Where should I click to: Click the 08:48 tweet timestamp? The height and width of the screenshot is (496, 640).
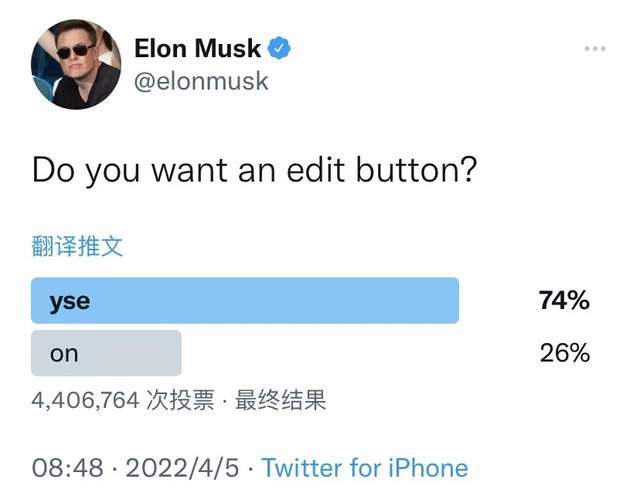click(x=66, y=467)
